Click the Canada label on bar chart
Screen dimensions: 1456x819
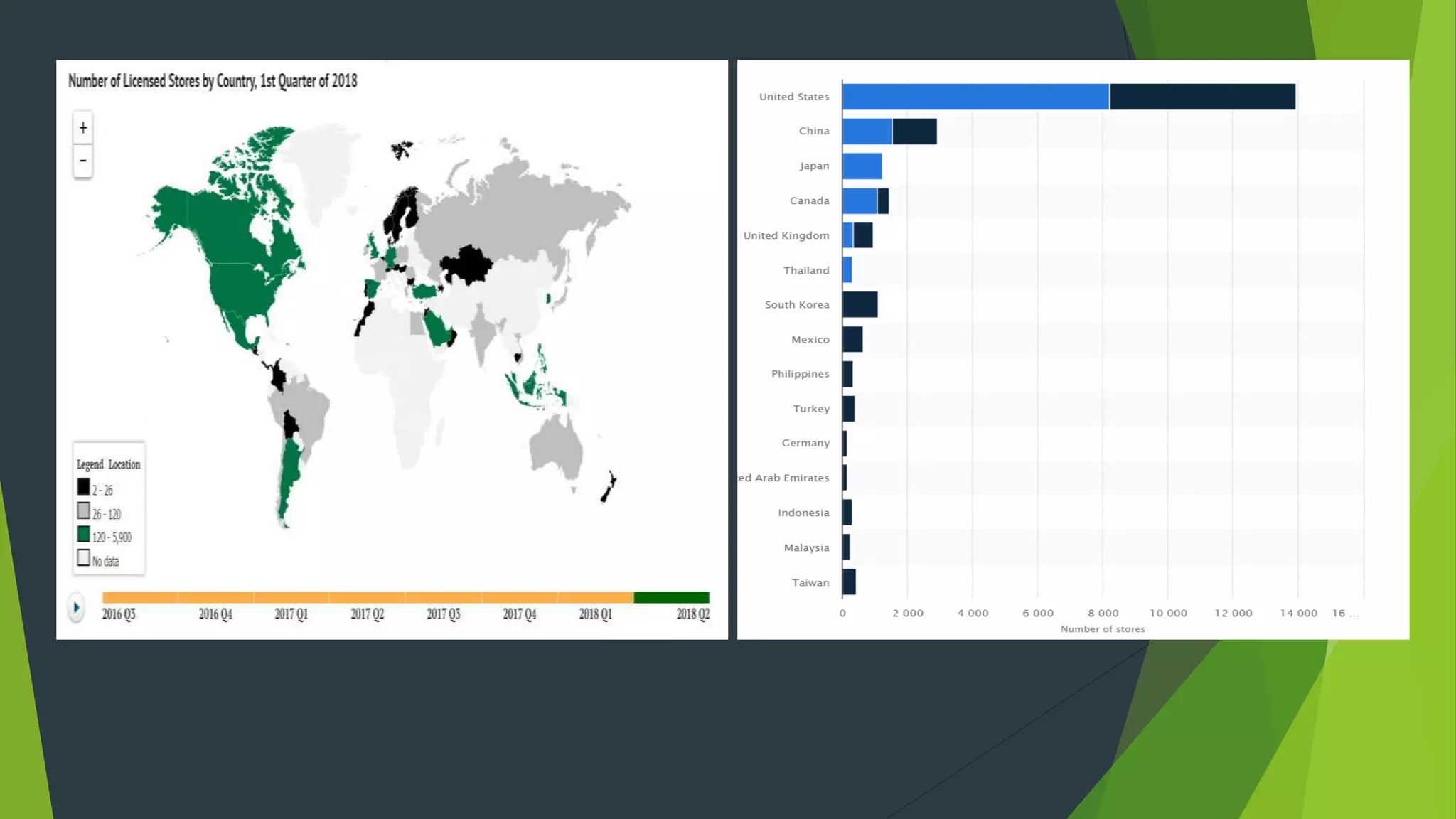pos(809,201)
